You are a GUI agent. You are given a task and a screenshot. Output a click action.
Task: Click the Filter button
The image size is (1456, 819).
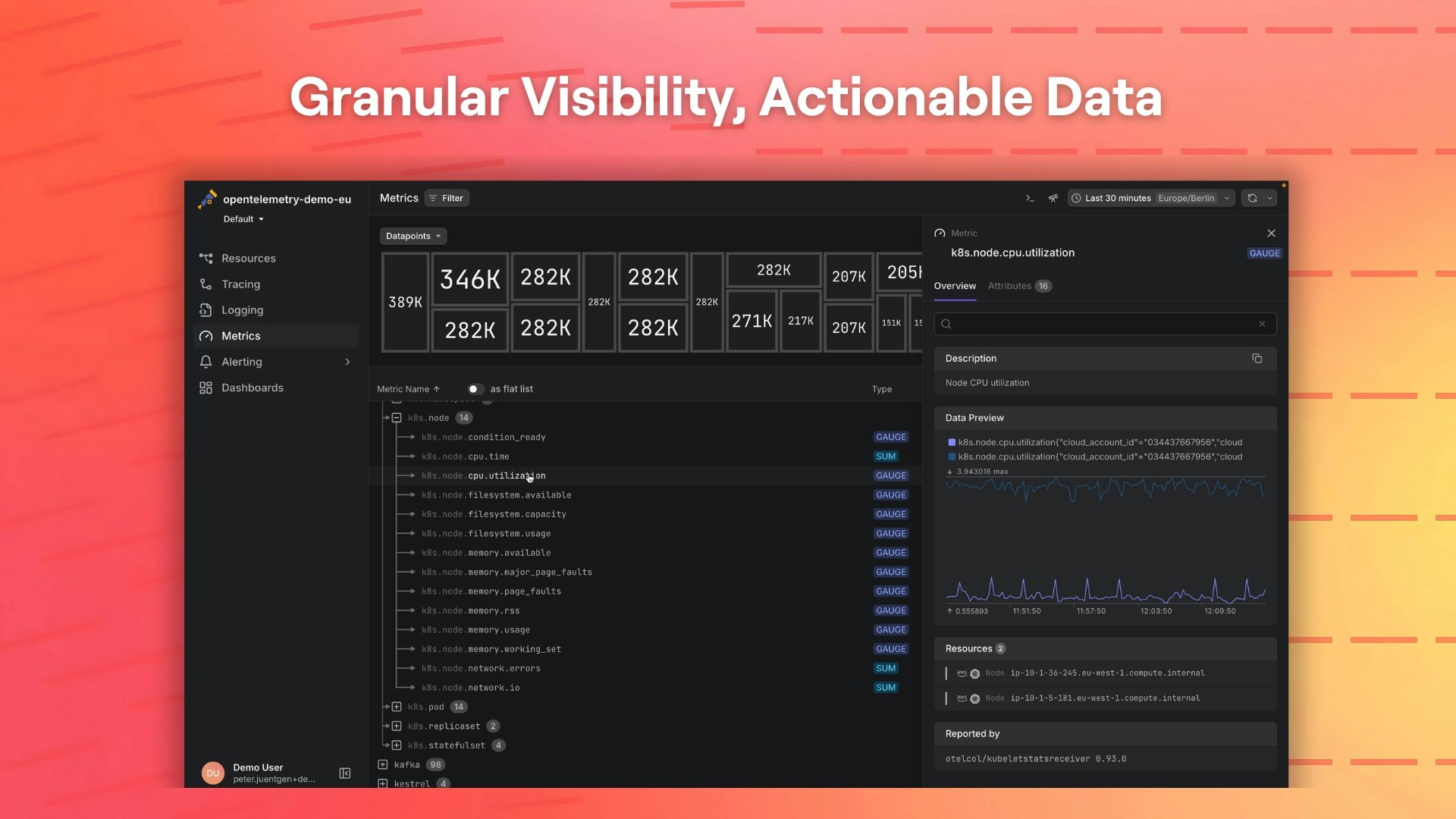447,198
